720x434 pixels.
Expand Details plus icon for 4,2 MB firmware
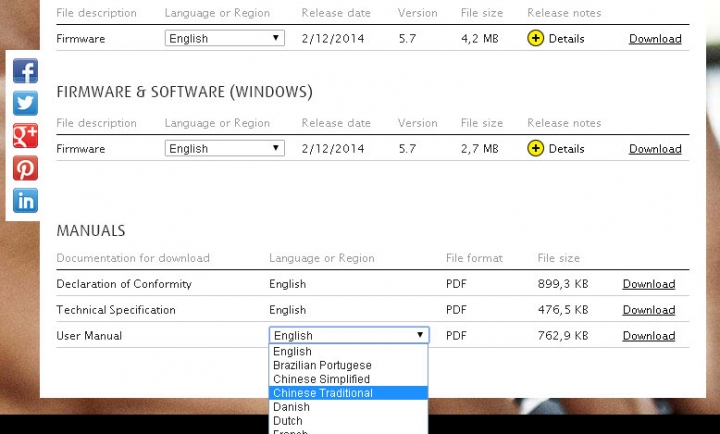535,38
